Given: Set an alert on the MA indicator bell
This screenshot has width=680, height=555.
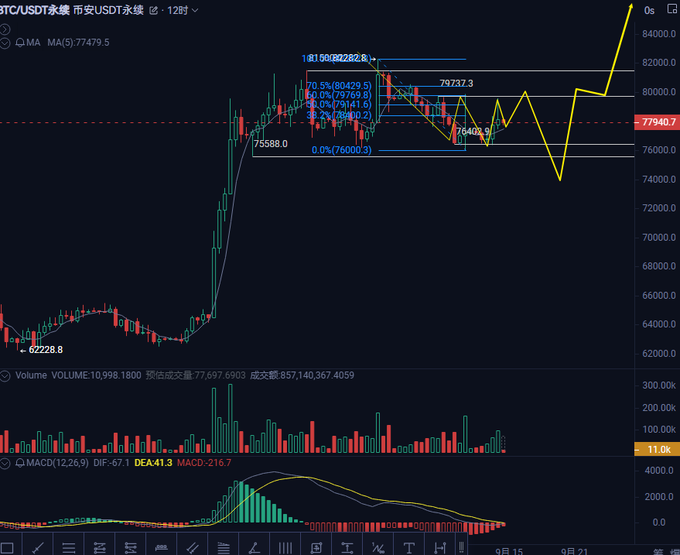Looking at the screenshot, I should click(x=20, y=42).
